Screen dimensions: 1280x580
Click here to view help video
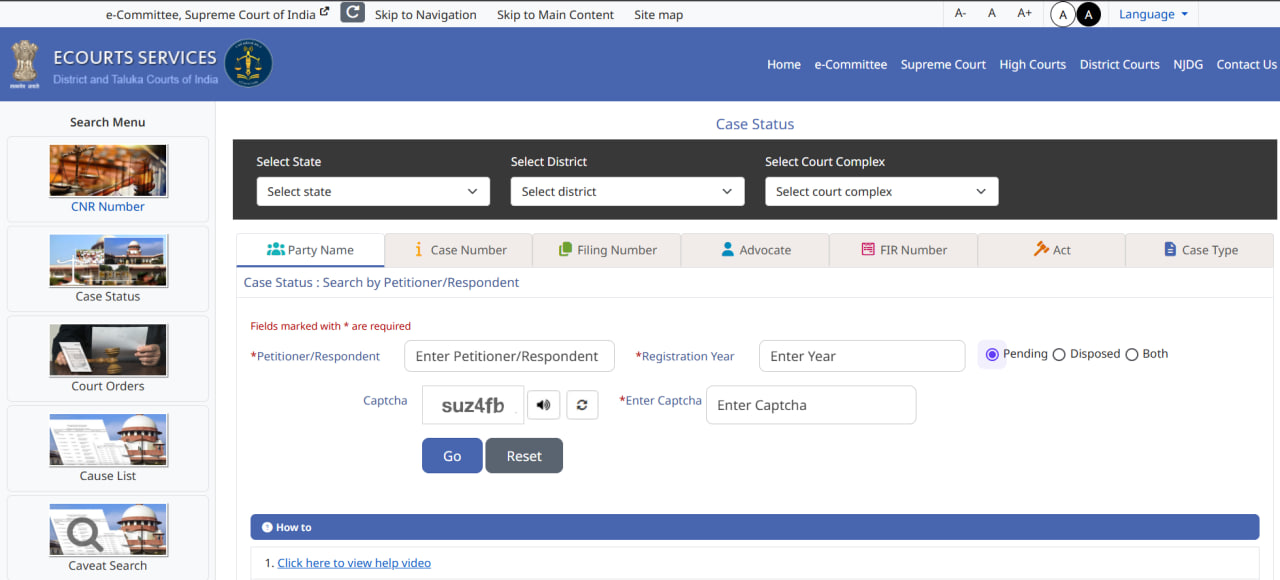(x=353, y=562)
